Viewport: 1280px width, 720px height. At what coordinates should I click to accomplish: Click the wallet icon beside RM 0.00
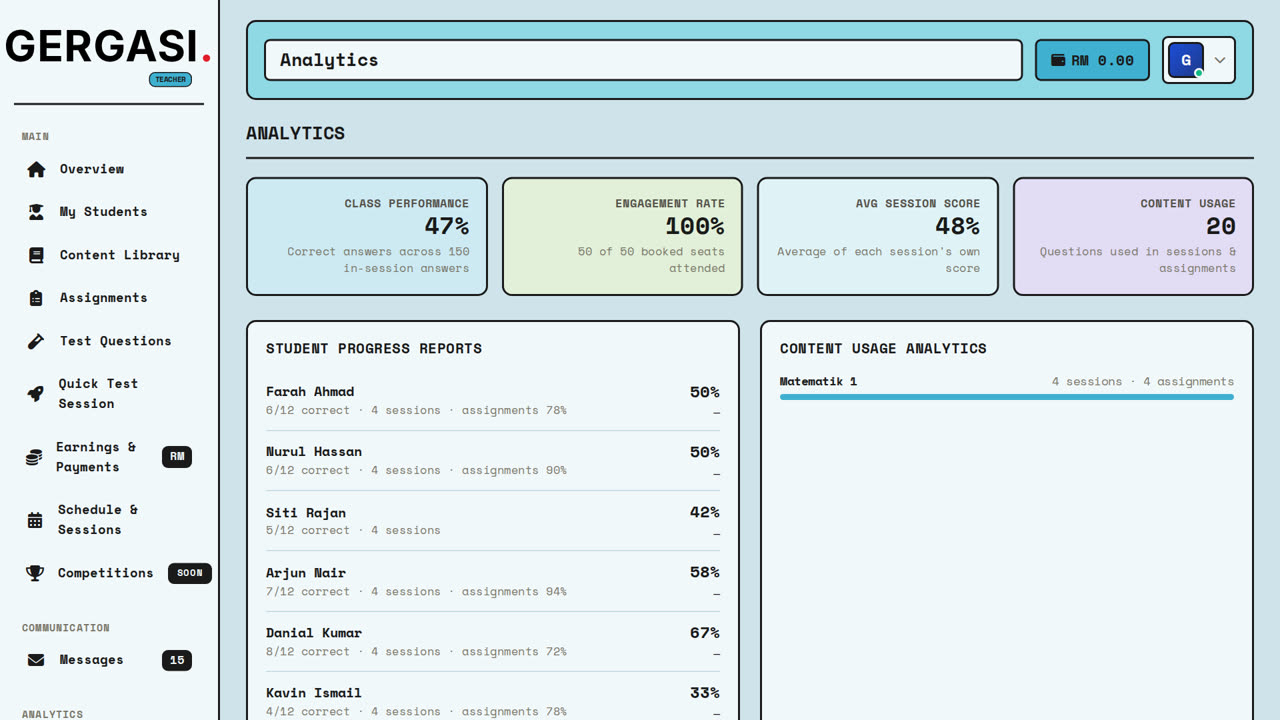(x=1058, y=60)
